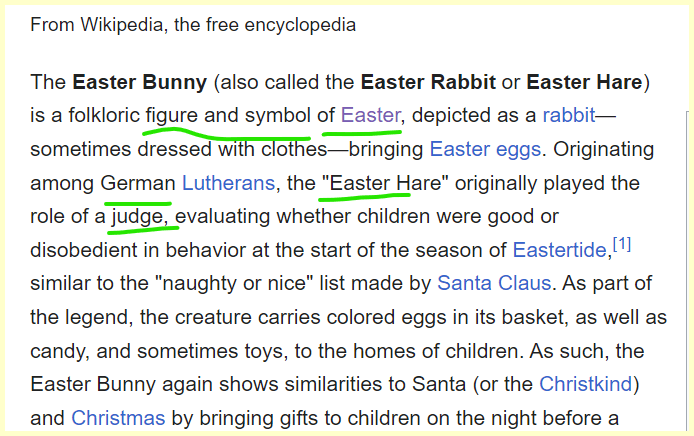
Task: Follow the rabbit hyperlink
Action: 568,115
